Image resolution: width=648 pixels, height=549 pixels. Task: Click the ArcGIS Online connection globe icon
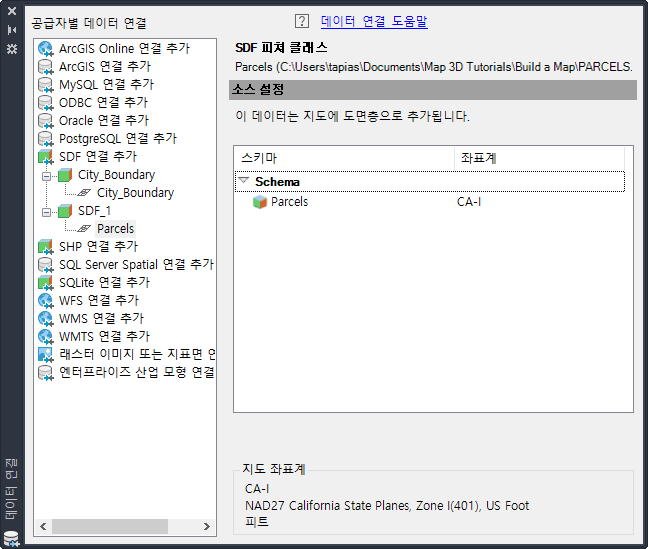tap(45, 49)
